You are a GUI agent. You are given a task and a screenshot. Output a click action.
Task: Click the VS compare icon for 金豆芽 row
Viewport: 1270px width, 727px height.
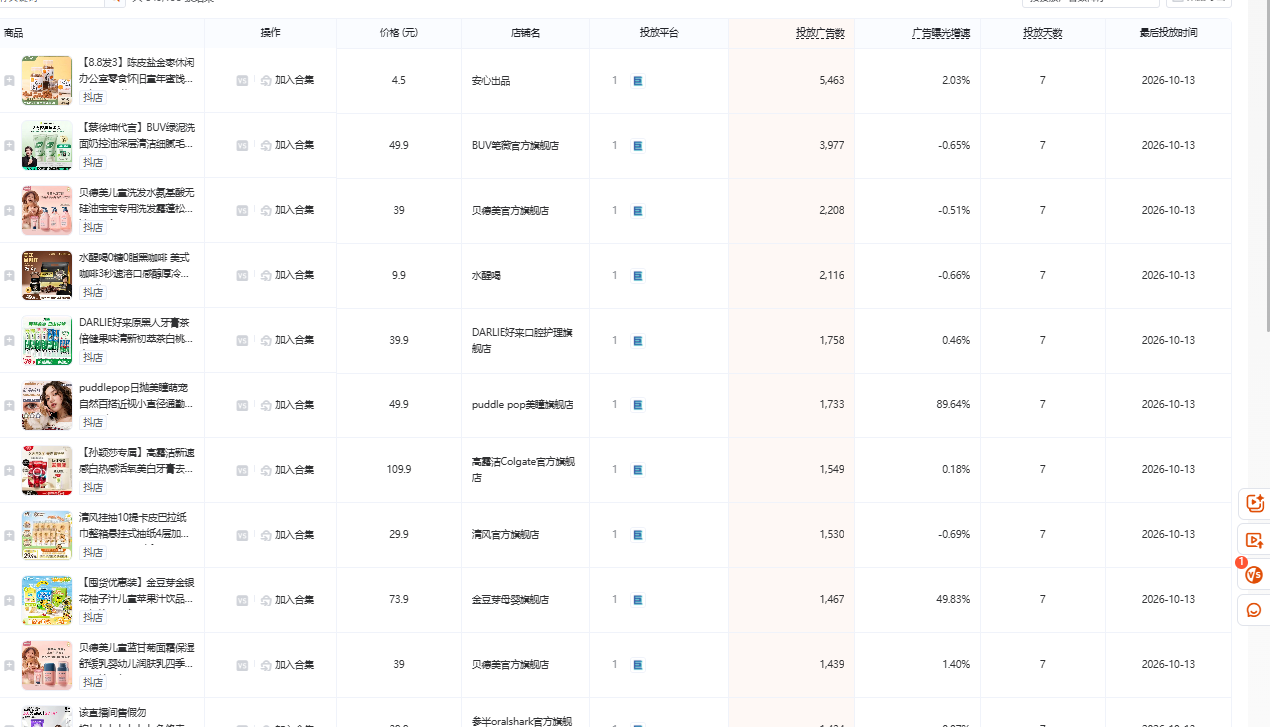[x=242, y=600]
